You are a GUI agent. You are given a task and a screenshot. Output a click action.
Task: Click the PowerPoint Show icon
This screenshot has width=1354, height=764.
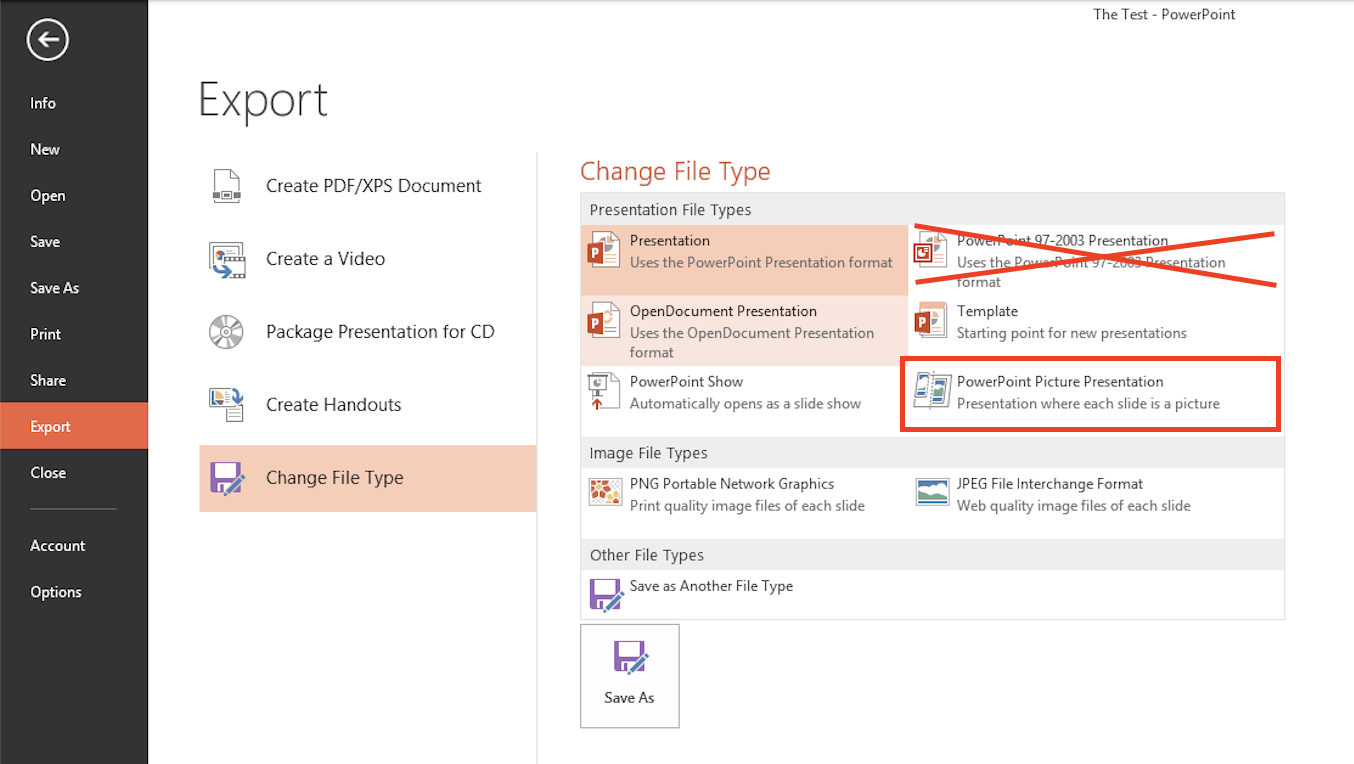(605, 391)
